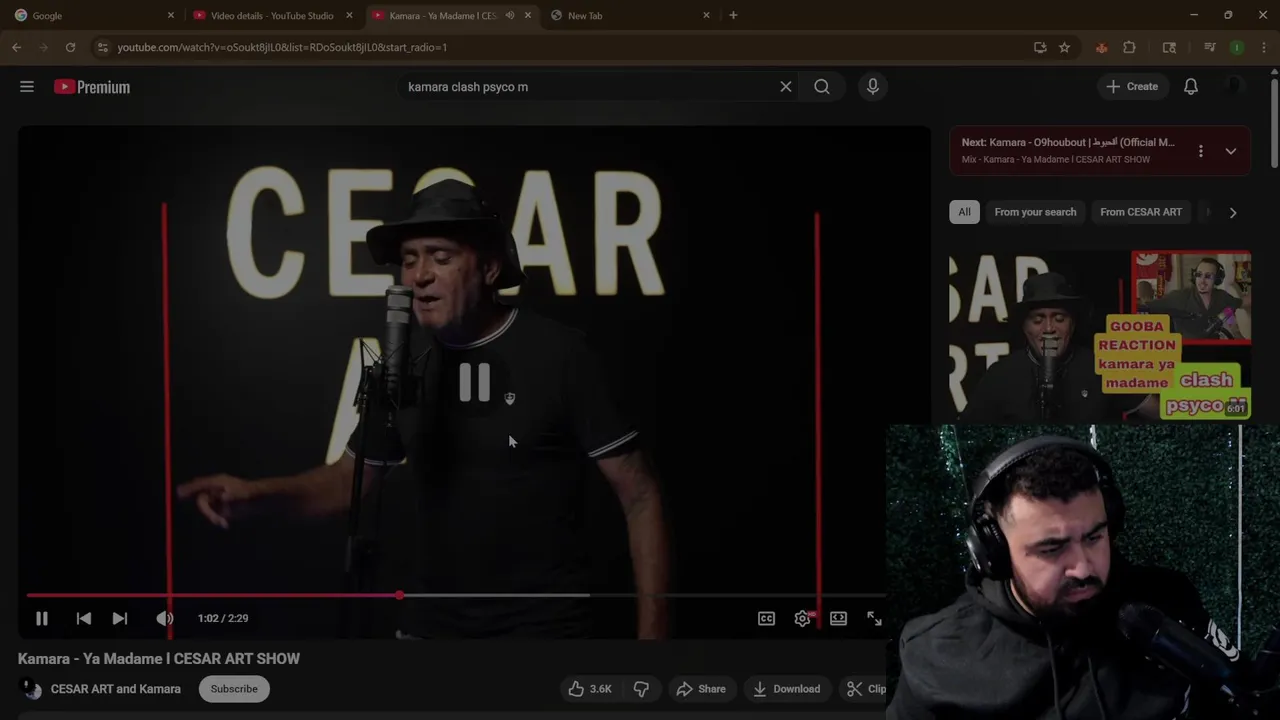Pause the video from the player bar
1280x720 pixels.
tap(42, 619)
